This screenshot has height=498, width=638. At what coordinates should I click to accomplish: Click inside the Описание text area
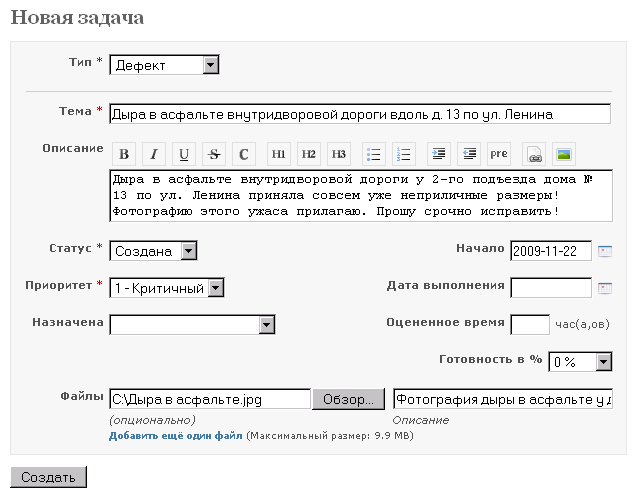[x=361, y=196]
